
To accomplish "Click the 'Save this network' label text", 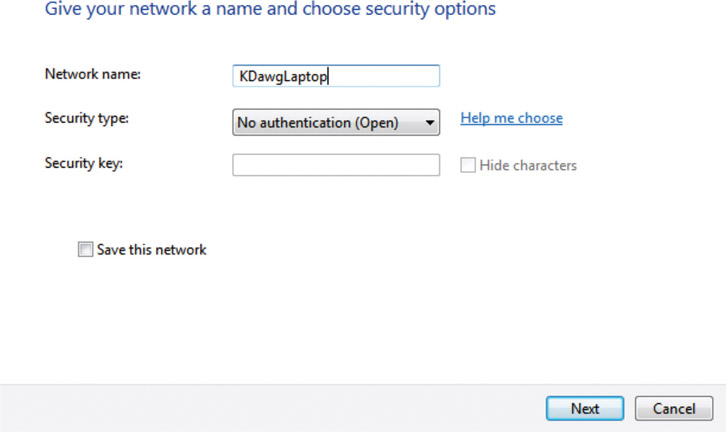I will [151, 250].
